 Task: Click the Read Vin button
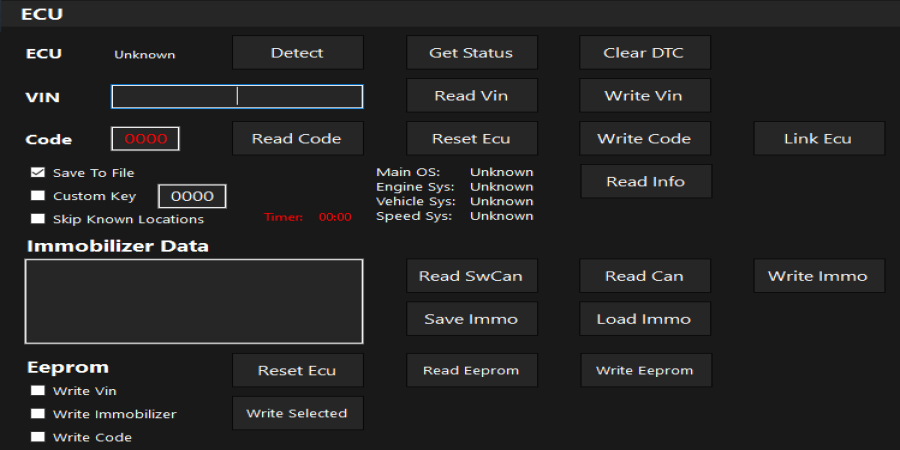click(x=471, y=96)
